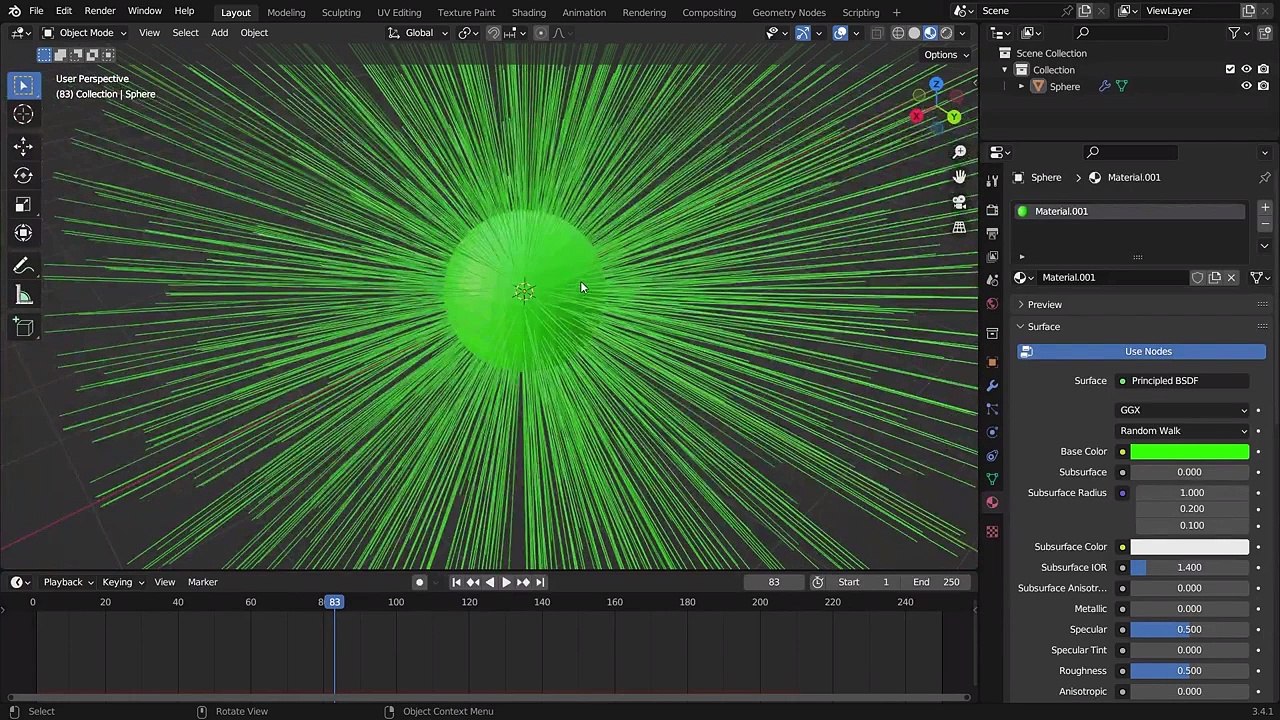This screenshot has width=1280, height=720.
Task: Open the File menu
Action: [x=36, y=11]
